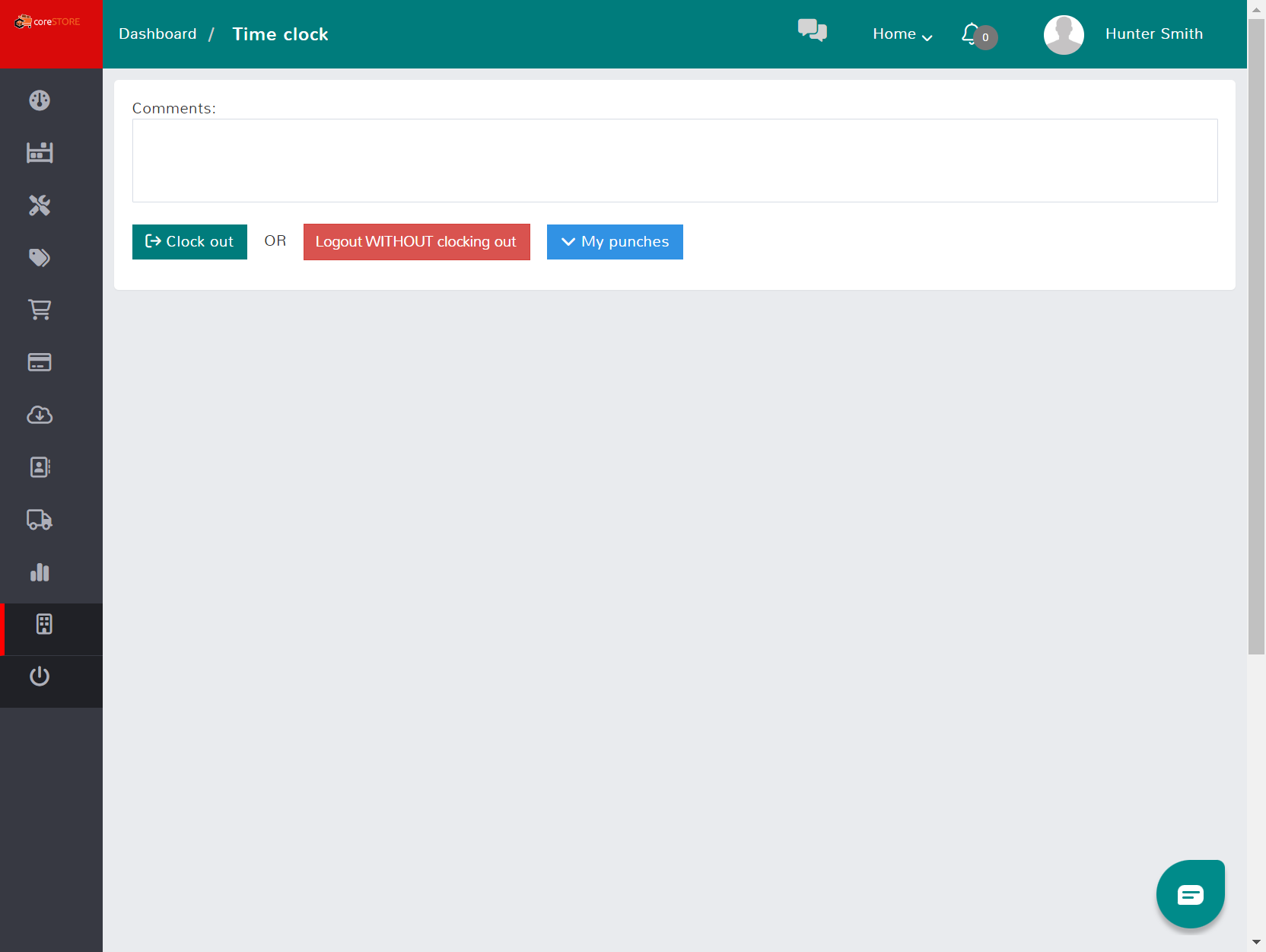Viewport: 1266px width, 952px height.
Task: Open the tools wrench sidebar icon
Action: tap(40, 205)
